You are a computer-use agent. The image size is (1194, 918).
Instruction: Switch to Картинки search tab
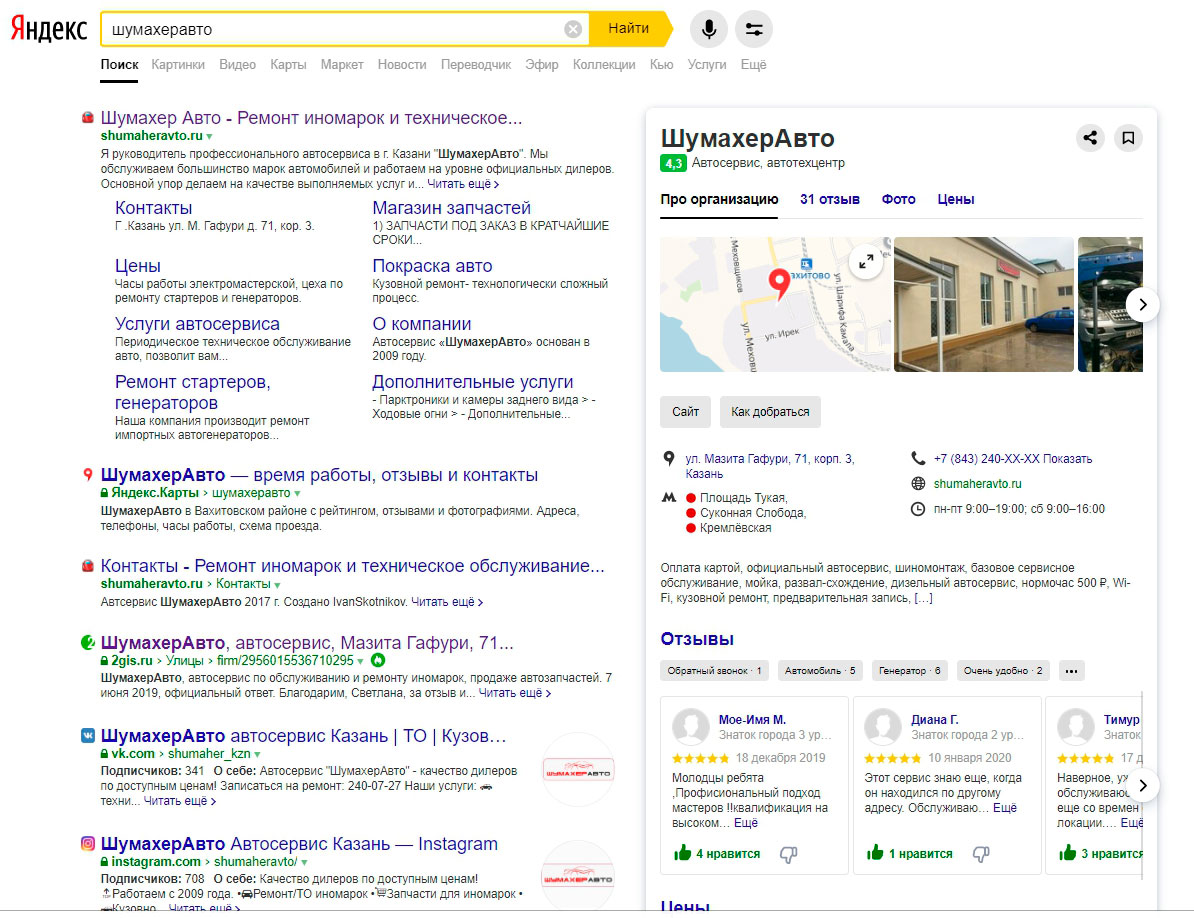click(177, 65)
